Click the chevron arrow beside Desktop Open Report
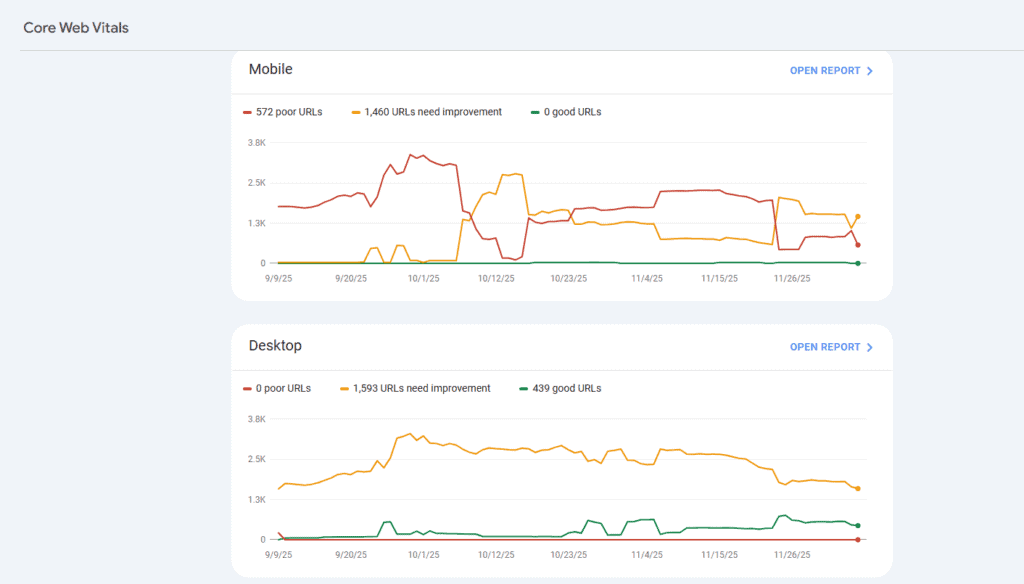1024x584 pixels. pos(870,347)
